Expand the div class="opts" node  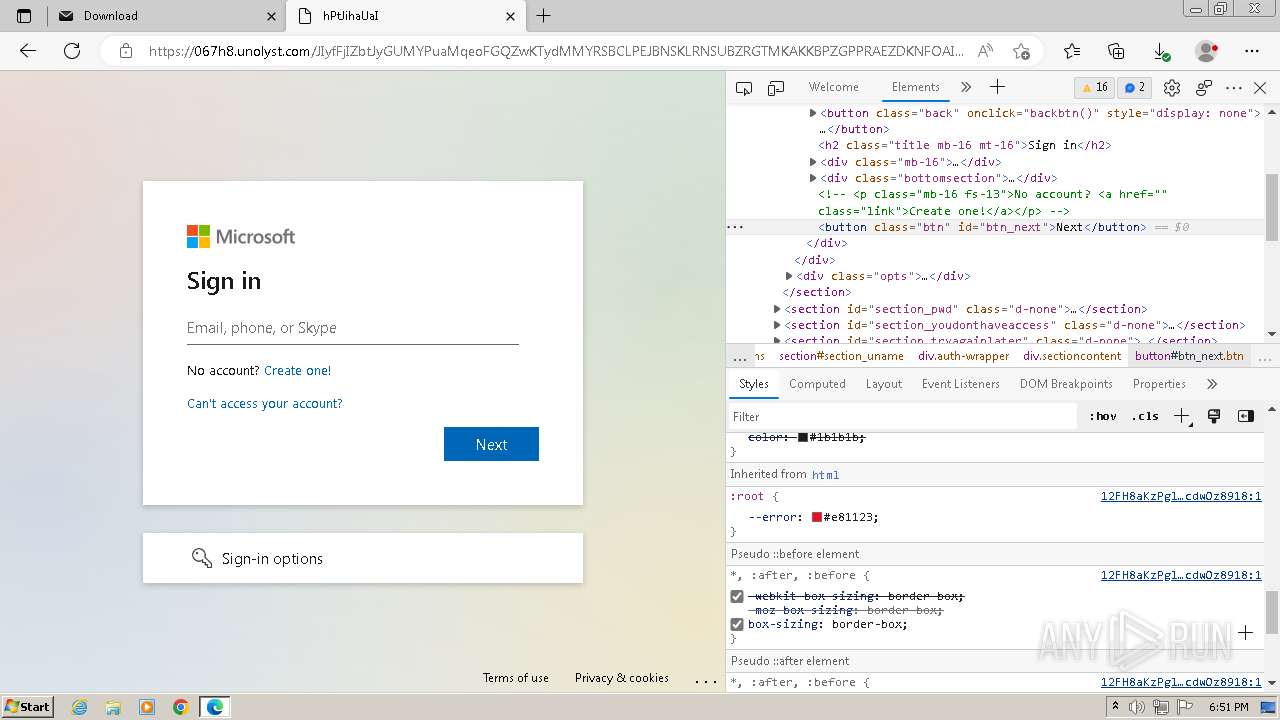789,276
